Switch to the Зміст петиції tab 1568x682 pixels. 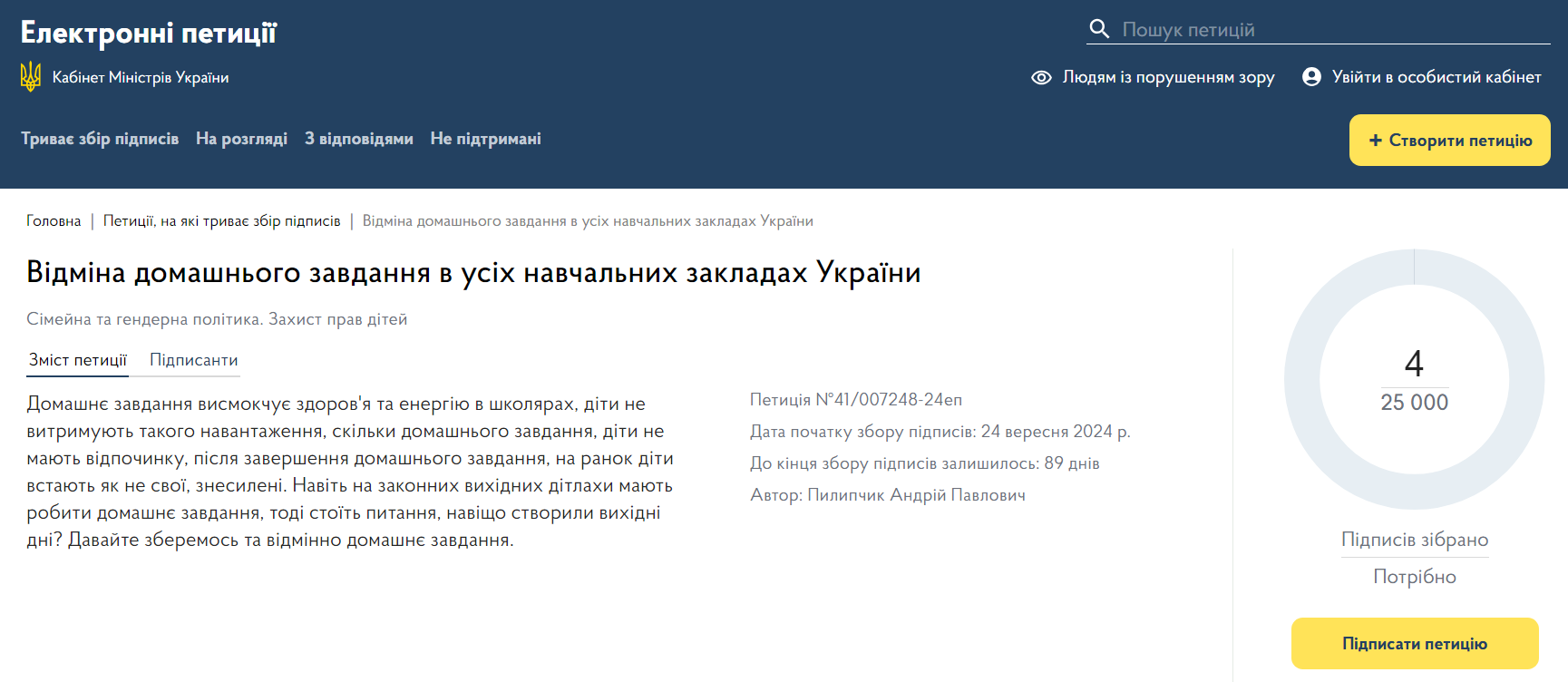click(x=78, y=360)
